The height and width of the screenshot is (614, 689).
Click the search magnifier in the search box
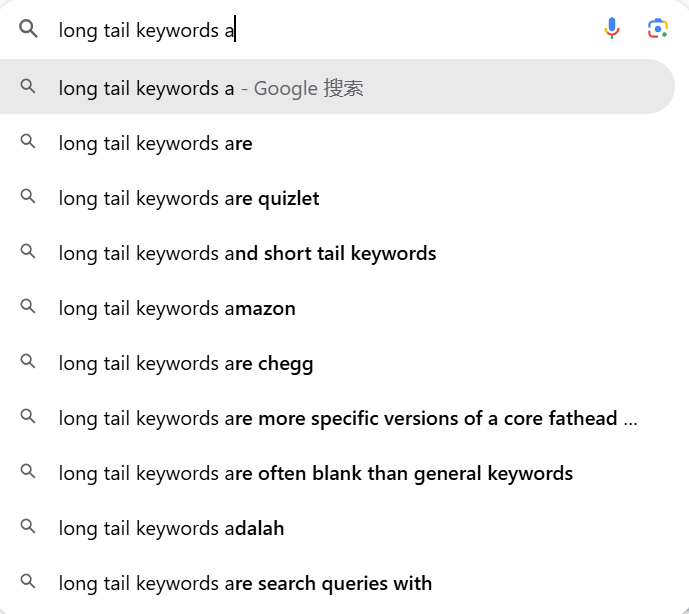coord(28,29)
